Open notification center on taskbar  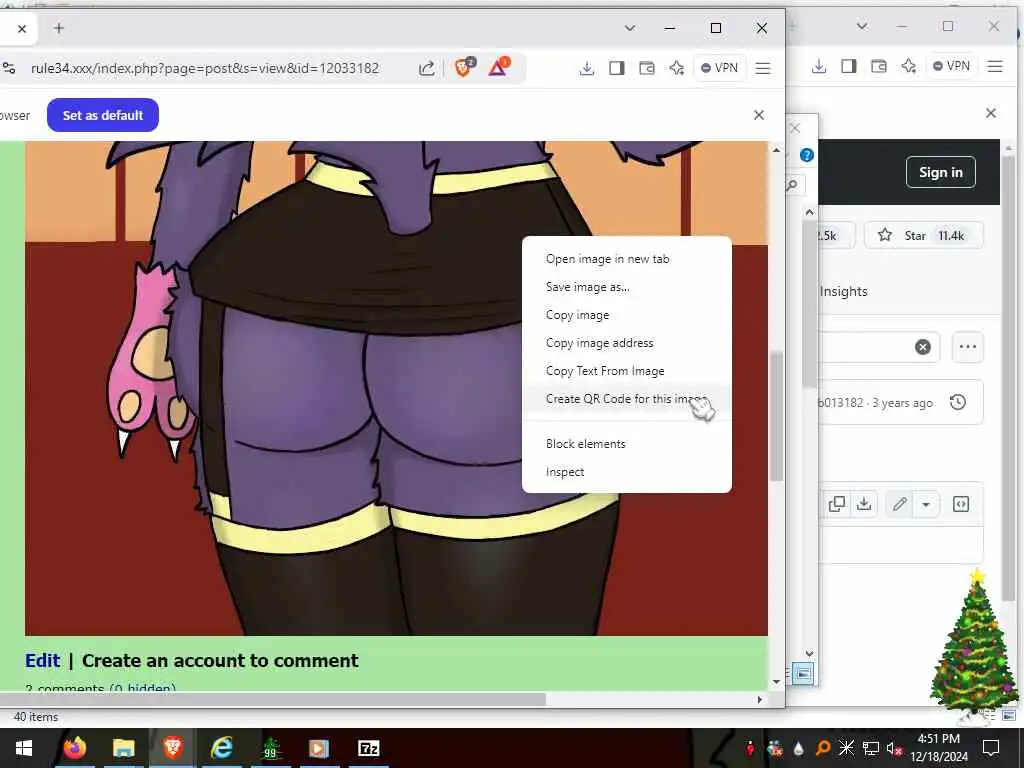991,748
